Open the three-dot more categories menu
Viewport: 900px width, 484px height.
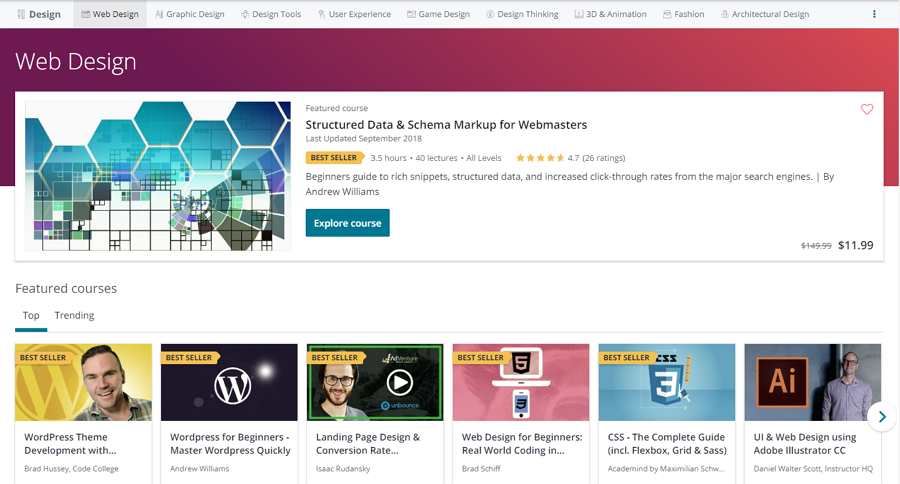(x=874, y=14)
